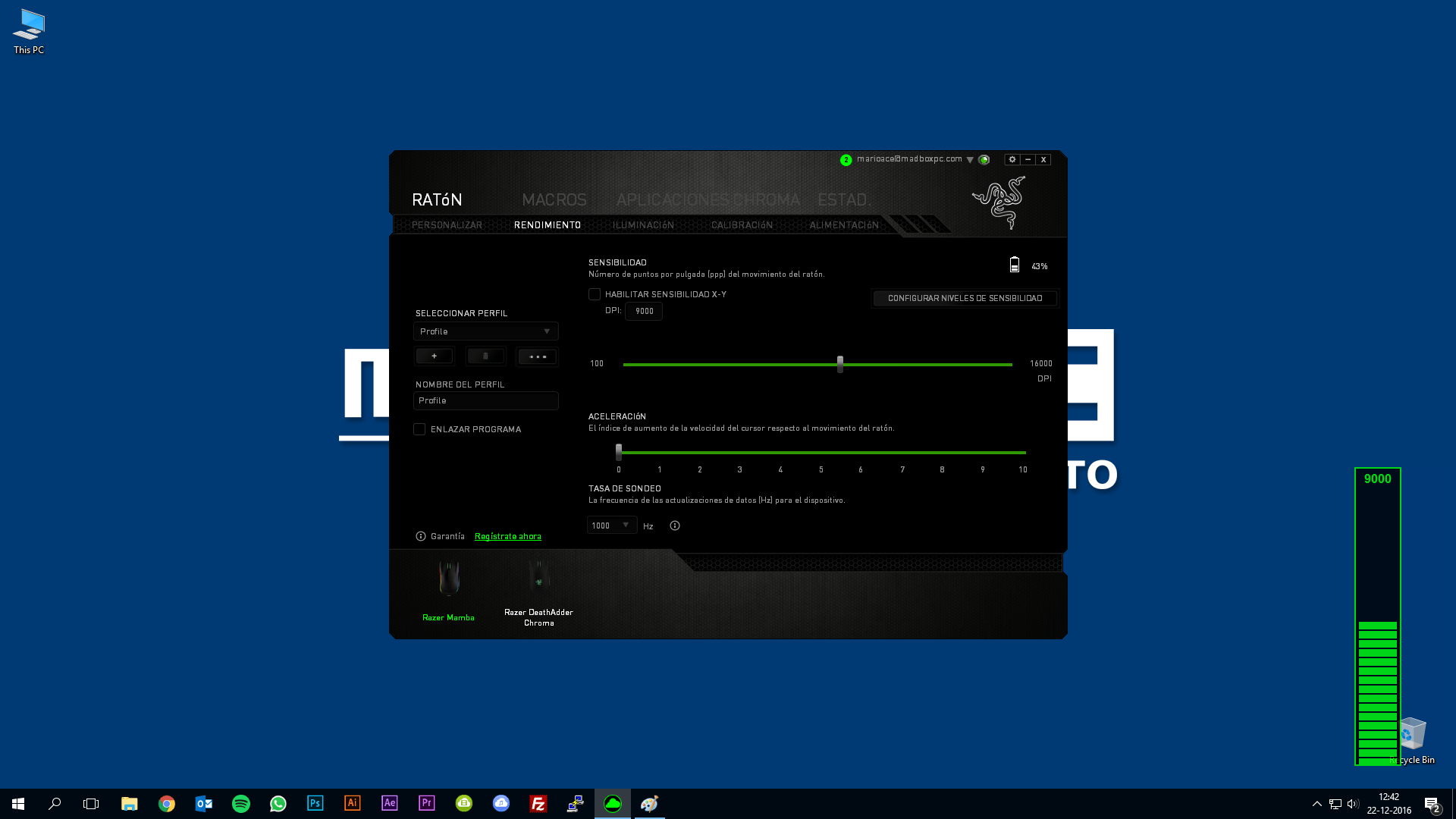This screenshot has height=819, width=1456.
Task: Delete profile using trash icon
Action: tap(485, 356)
